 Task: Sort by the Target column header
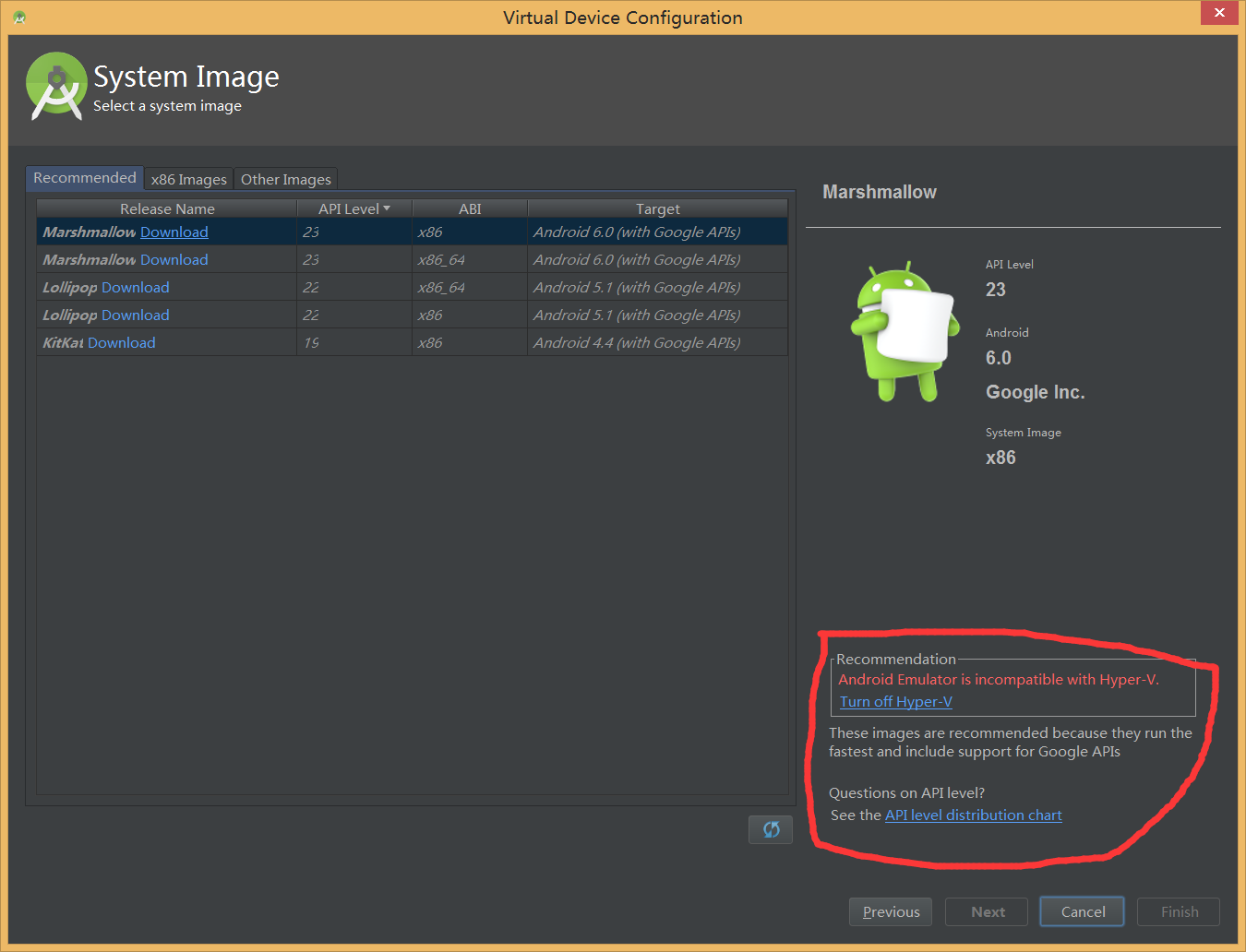tap(657, 208)
